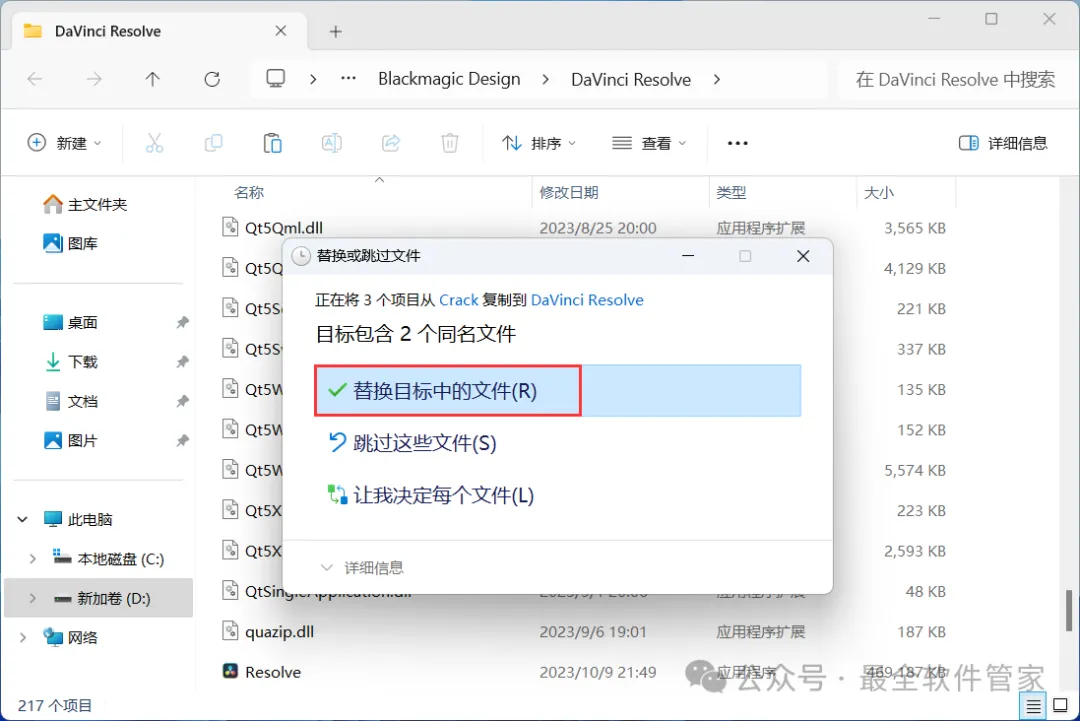Viewport: 1080px width, 721px height.
Task: Select 此电脑 in the sidebar
Action: (78, 519)
